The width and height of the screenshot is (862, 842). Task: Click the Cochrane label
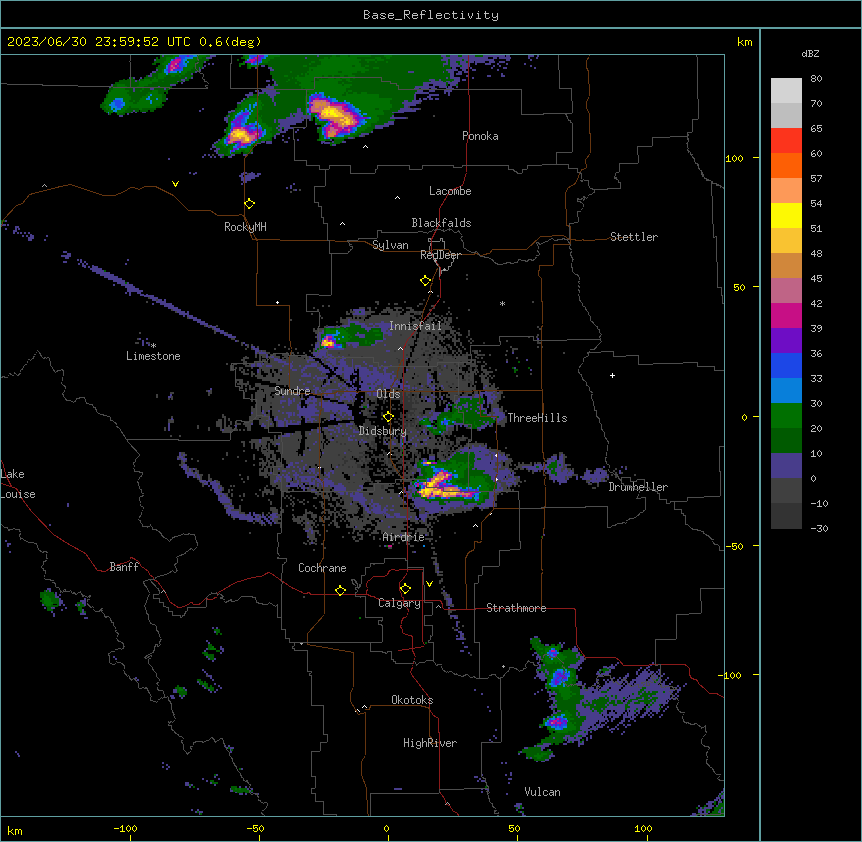click(322, 568)
